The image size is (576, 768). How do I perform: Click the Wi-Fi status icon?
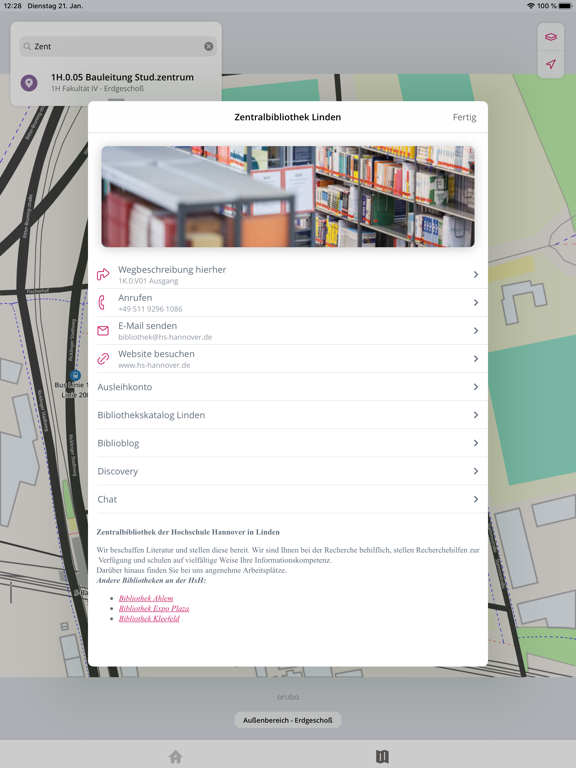530,6
